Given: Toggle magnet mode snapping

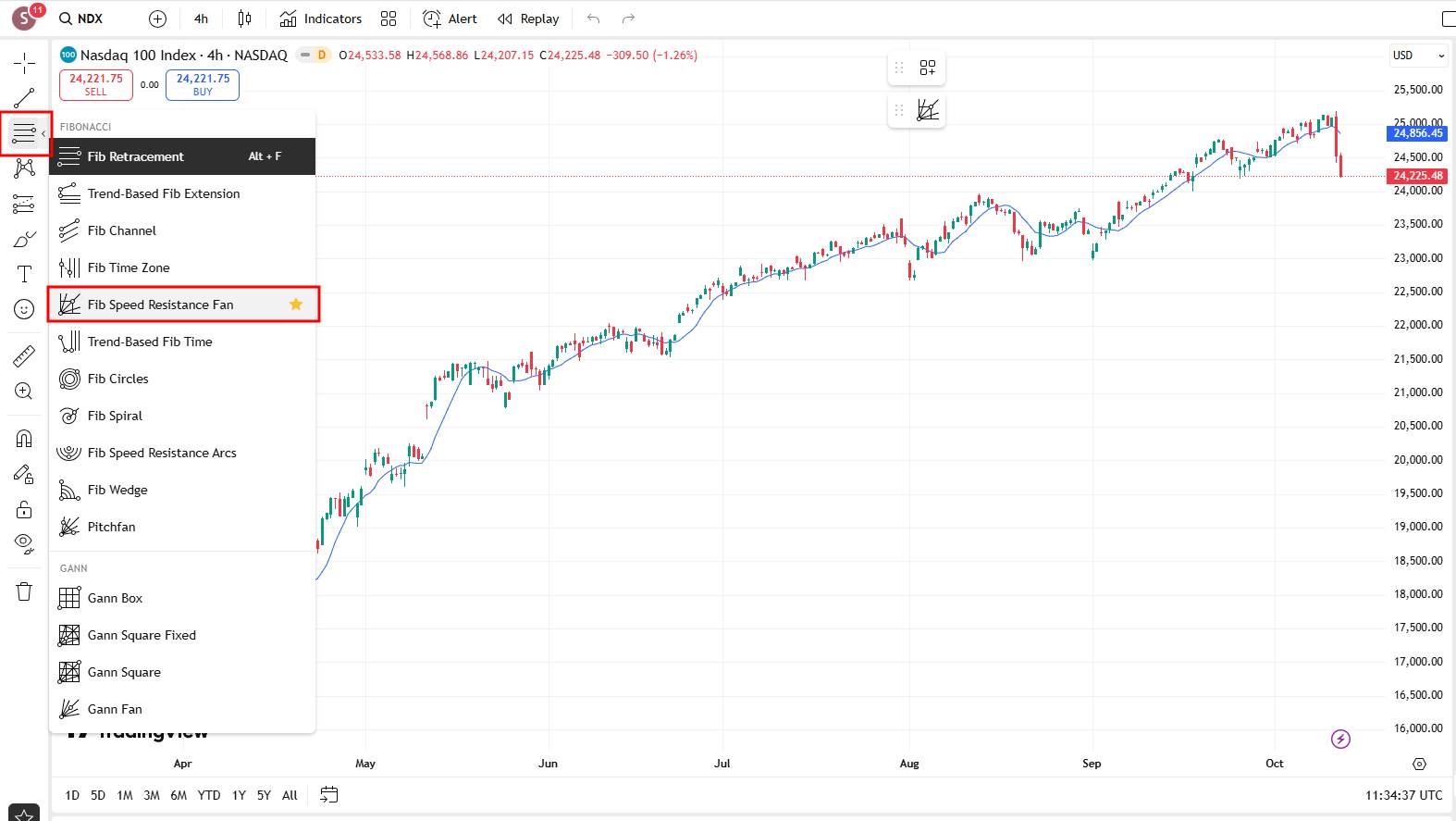Looking at the screenshot, I should pos(24,439).
